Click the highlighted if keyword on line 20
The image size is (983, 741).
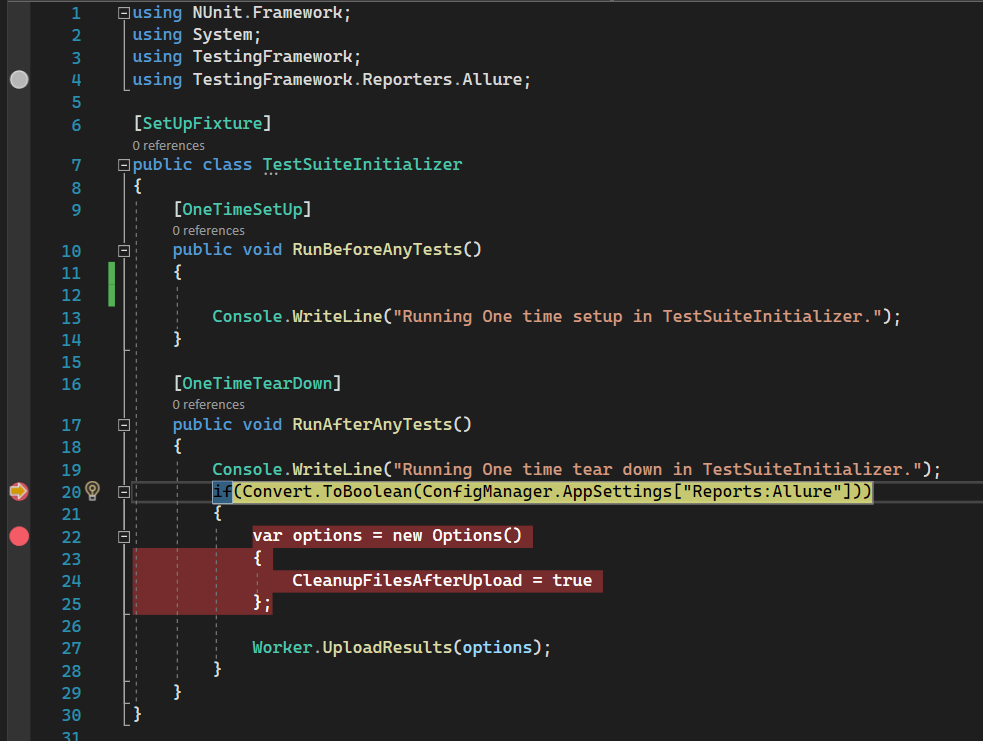223,491
